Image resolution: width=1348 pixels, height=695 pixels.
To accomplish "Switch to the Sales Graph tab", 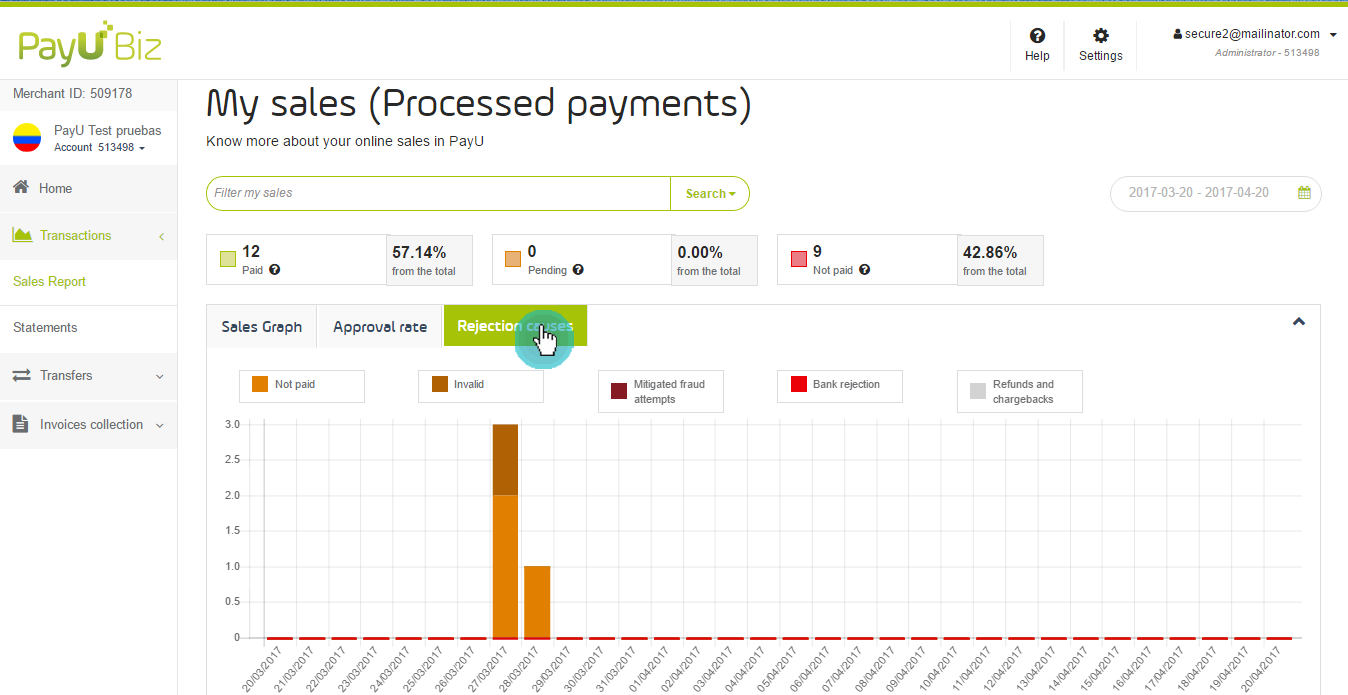I will (261, 327).
